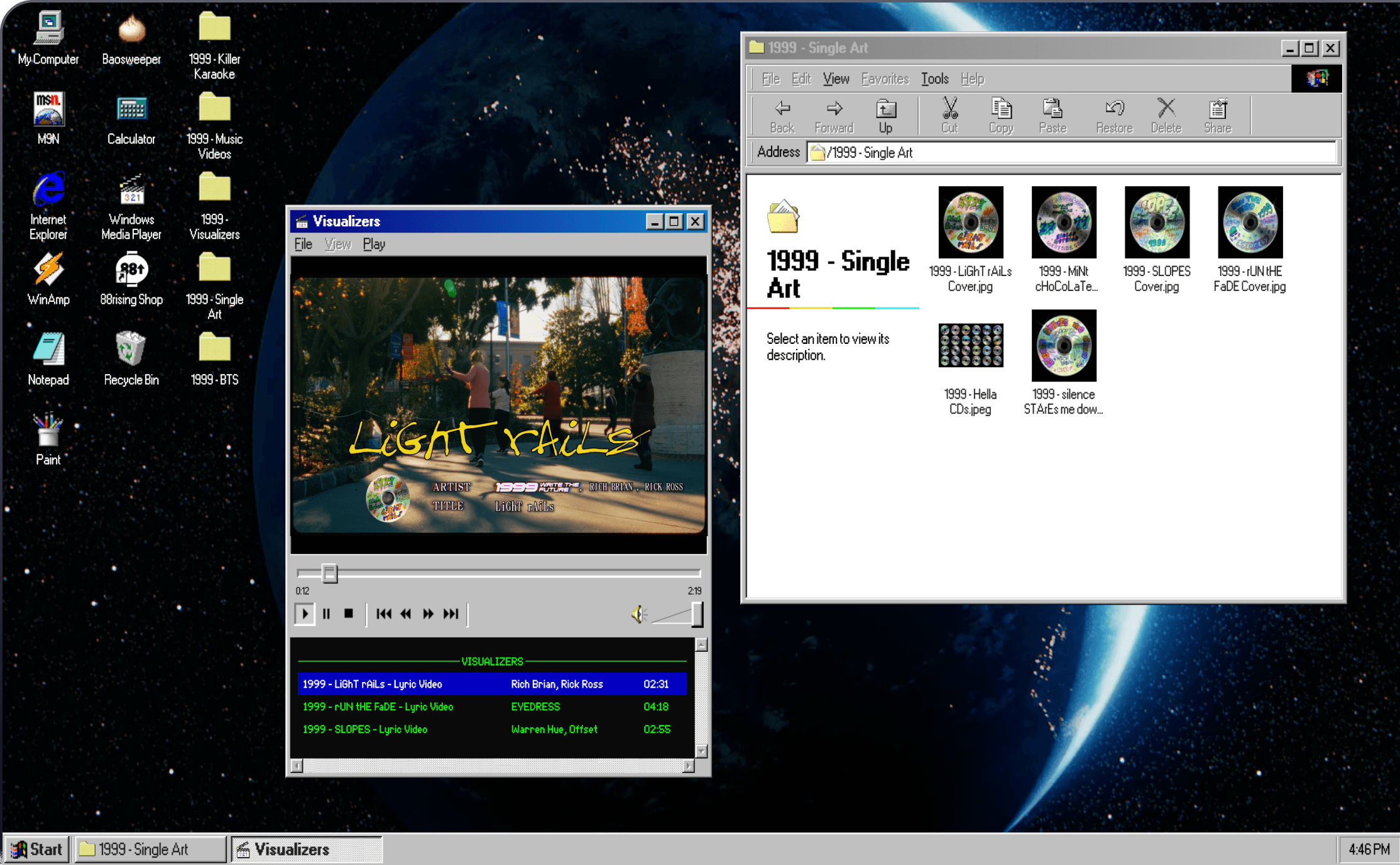Select the SLOPES Cover.jpg thumbnail
Image resolution: width=1400 pixels, height=865 pixels.
coord(1156,223)
